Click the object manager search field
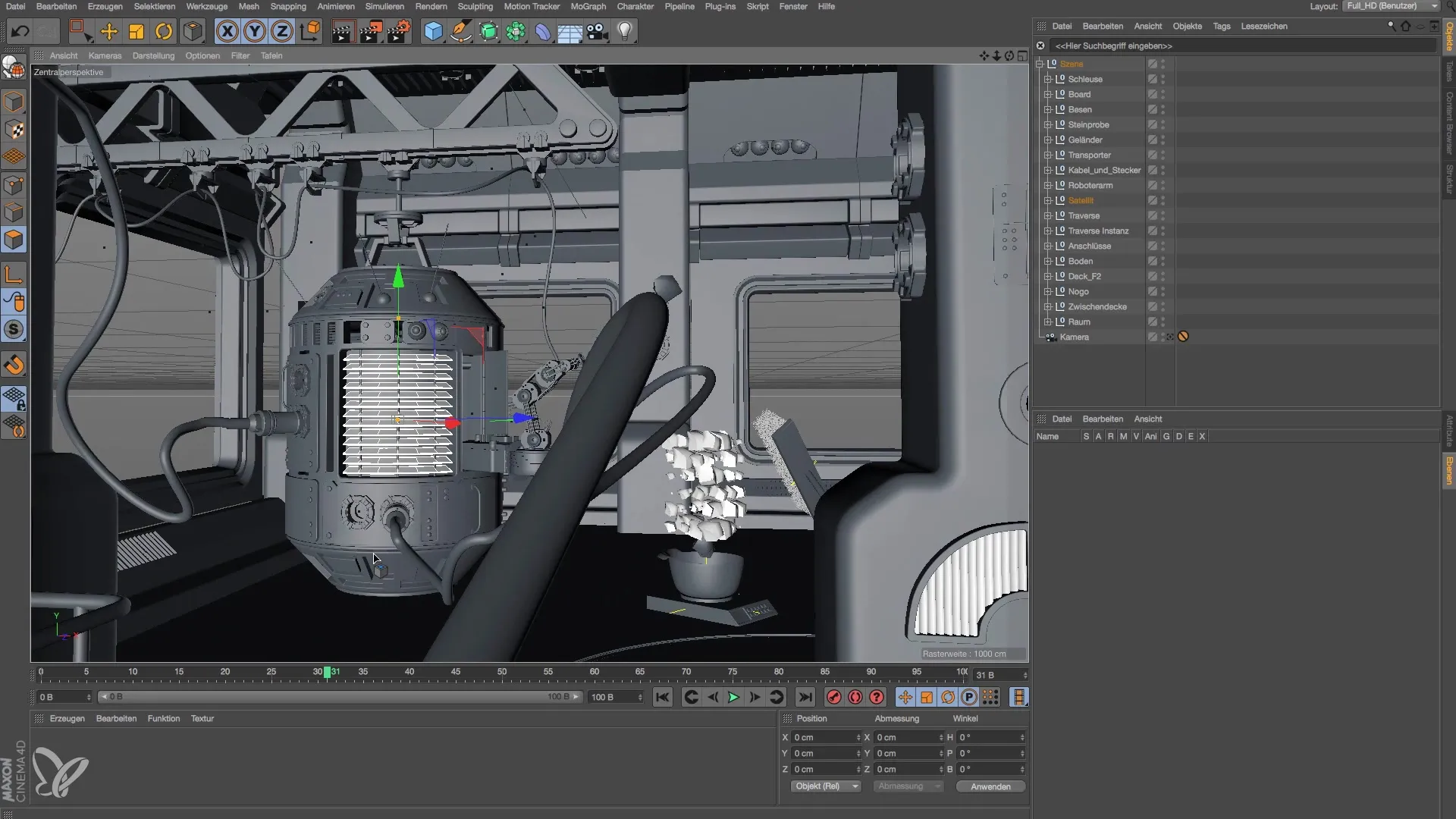Screen dimensions: 1456x819 1244,45
